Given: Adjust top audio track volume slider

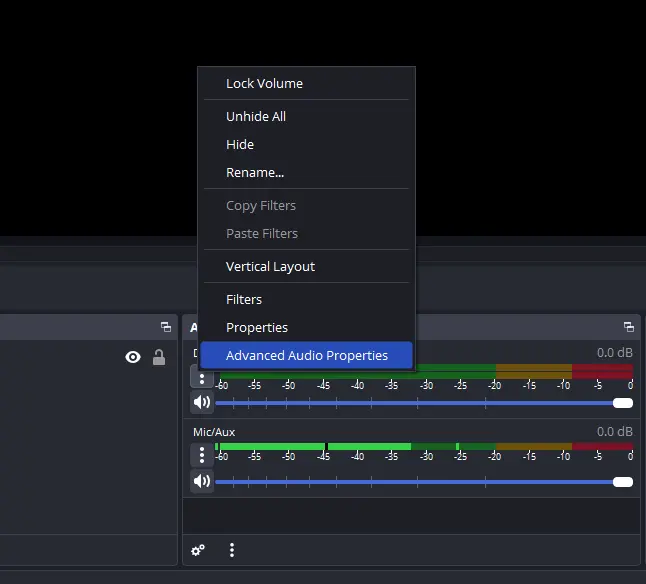Looking at the screenshot, I should (424, 403).
